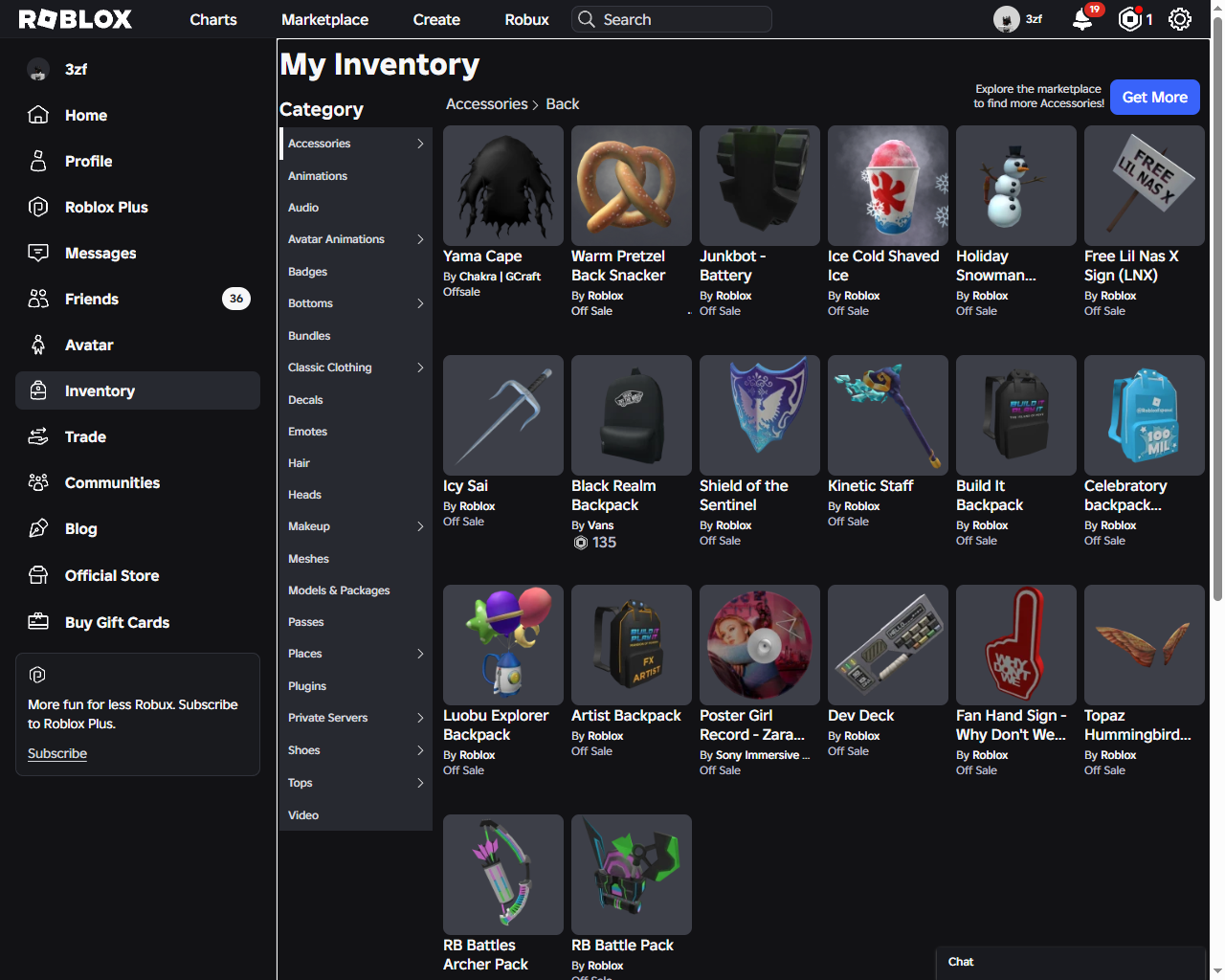Screen dimensions: 1225x980
Task: Click the Robux price icon under Black Realm Backpack
Action: point(580,543)
